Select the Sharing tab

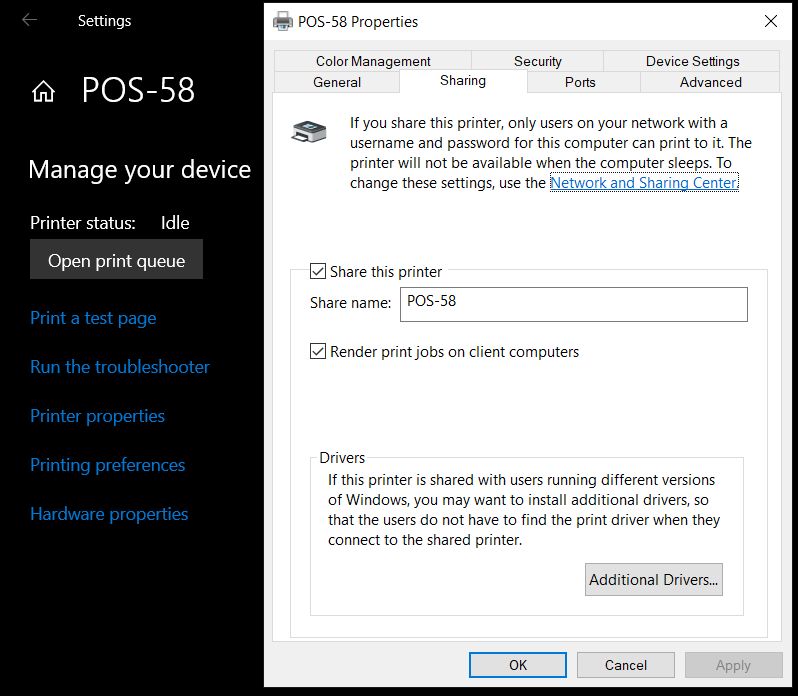point(463,81)
